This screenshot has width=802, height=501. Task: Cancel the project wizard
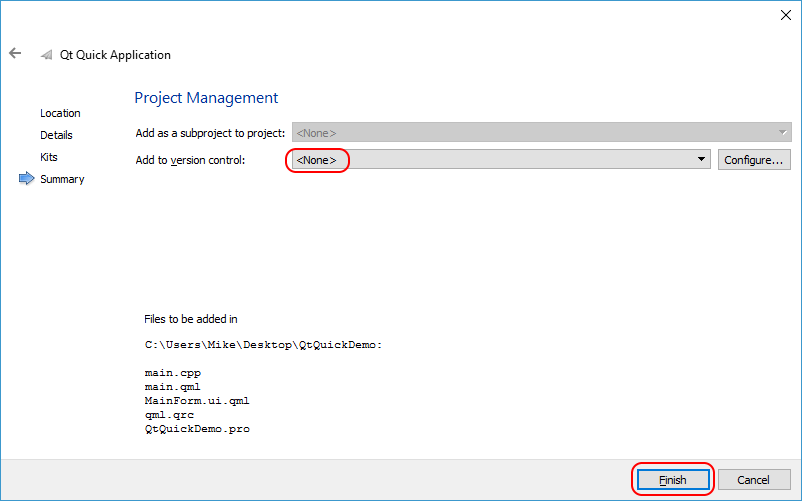(x=754, y=480)
